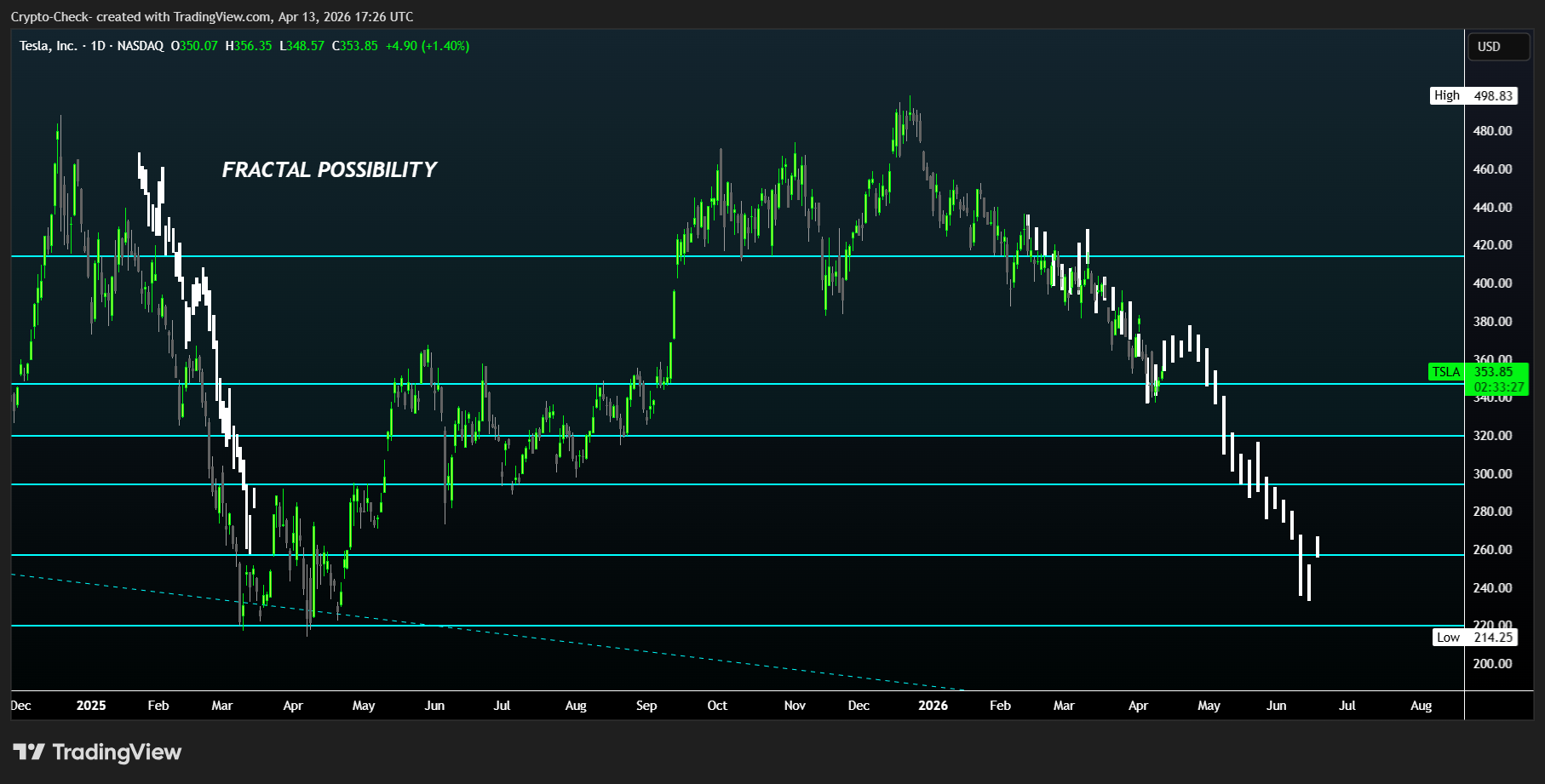Click the 2025 year label on time axis
The width and height of the screenshot is (1545, 784).
[91, 706]
